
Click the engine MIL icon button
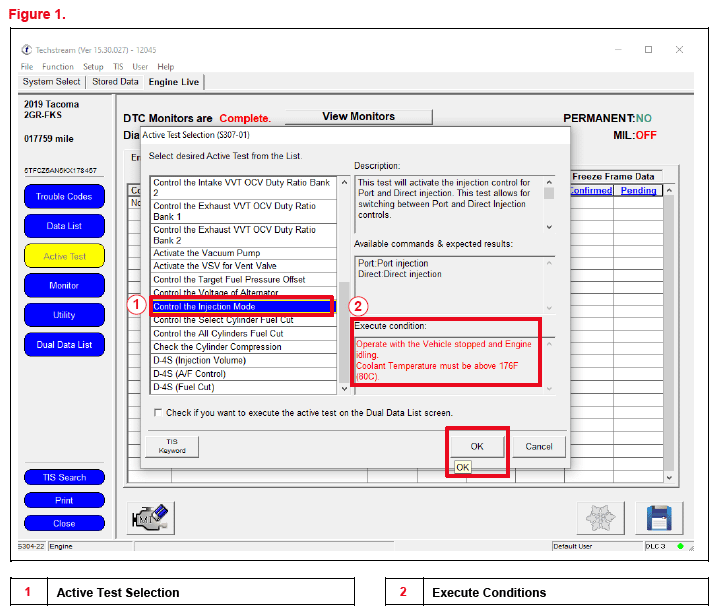click(151, 518)
